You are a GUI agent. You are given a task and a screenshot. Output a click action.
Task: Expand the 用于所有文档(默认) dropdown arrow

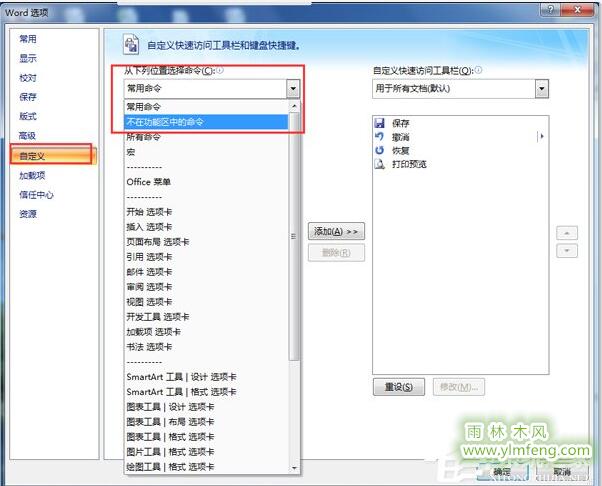542,89
